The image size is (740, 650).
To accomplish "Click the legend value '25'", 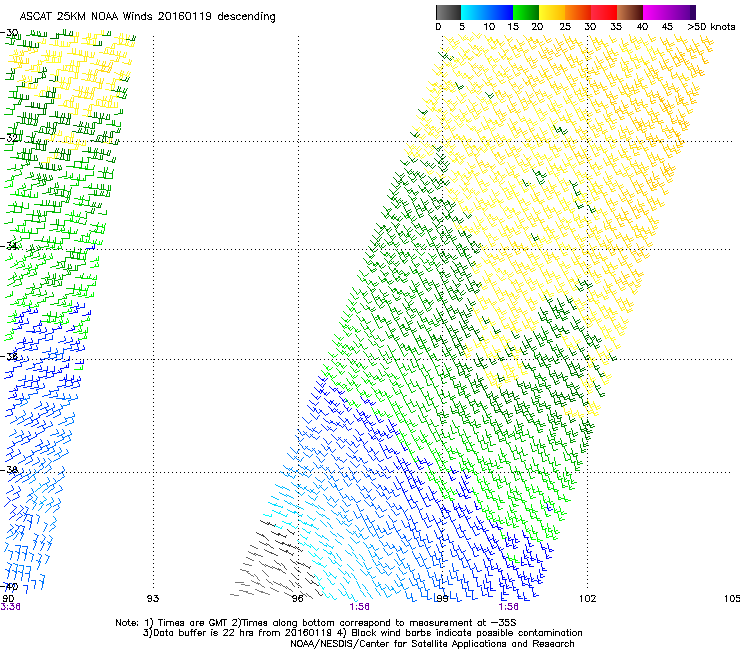I will [565, 27].
